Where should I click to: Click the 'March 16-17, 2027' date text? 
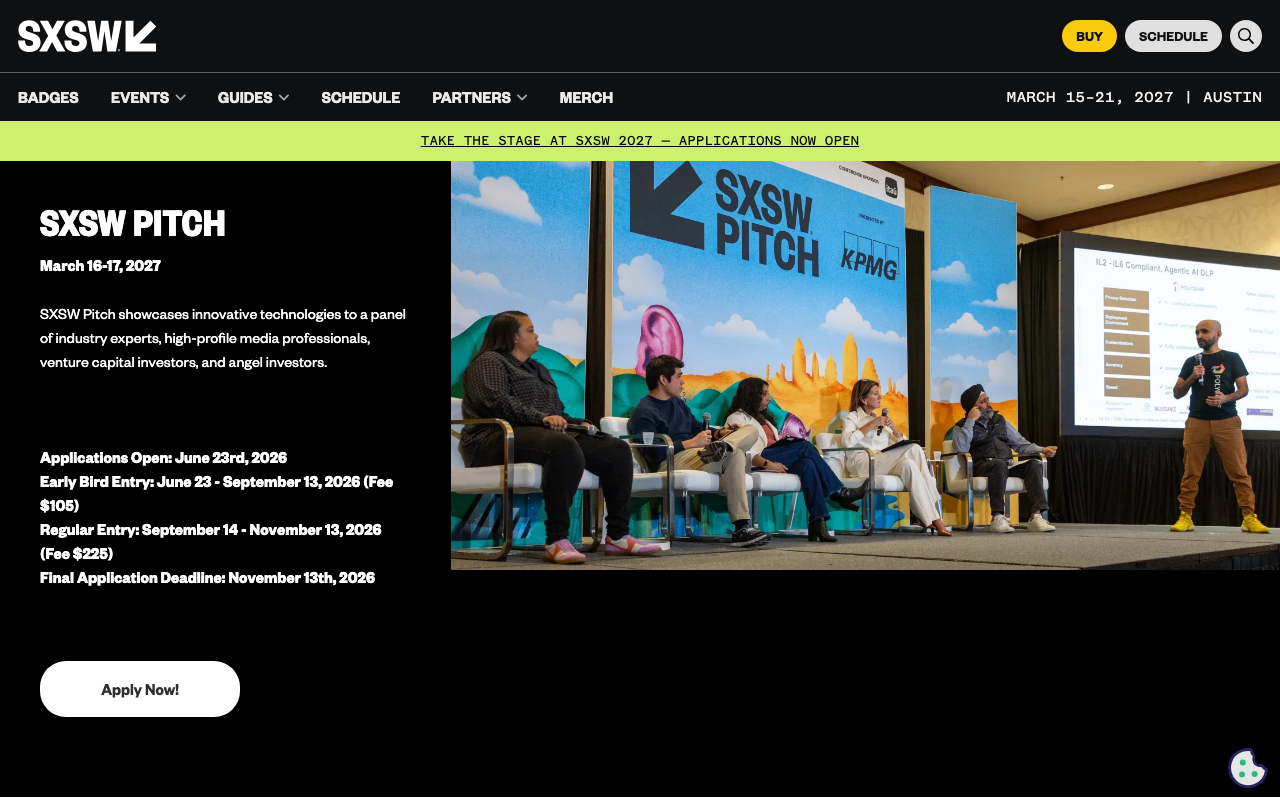pos(100,266)
